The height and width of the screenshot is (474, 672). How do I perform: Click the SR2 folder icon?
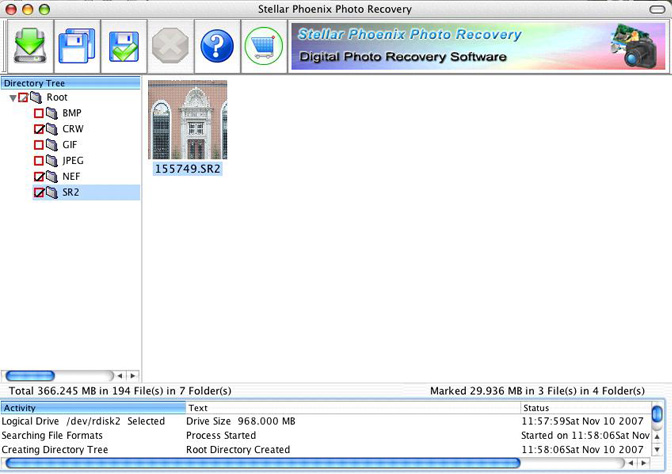(x=52, y=192)
